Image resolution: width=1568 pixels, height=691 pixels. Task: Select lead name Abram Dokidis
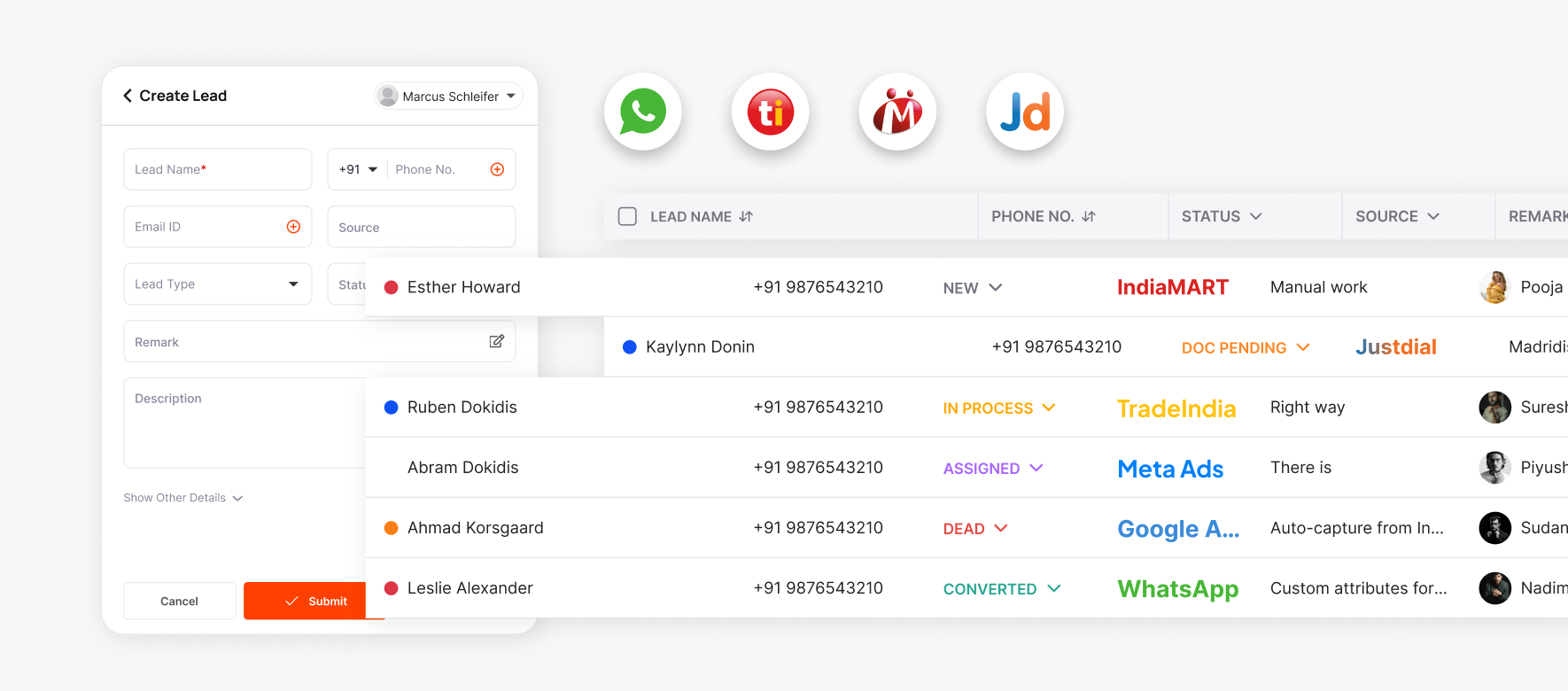pyautogui.click(x=463, y=468)
